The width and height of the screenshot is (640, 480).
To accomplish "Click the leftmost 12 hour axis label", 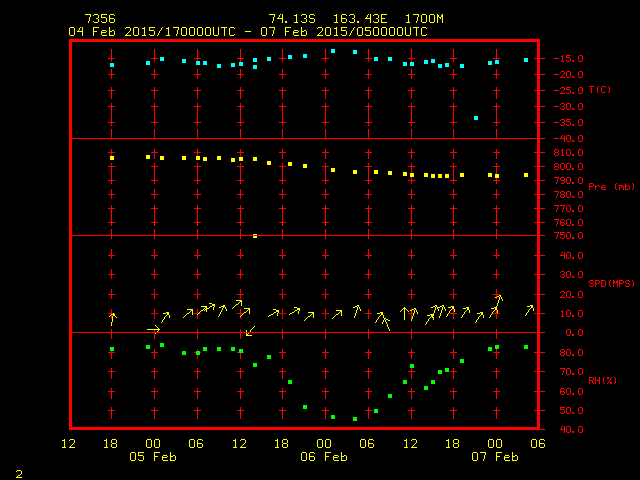I will pyautogui.click(x=68, y=444).
